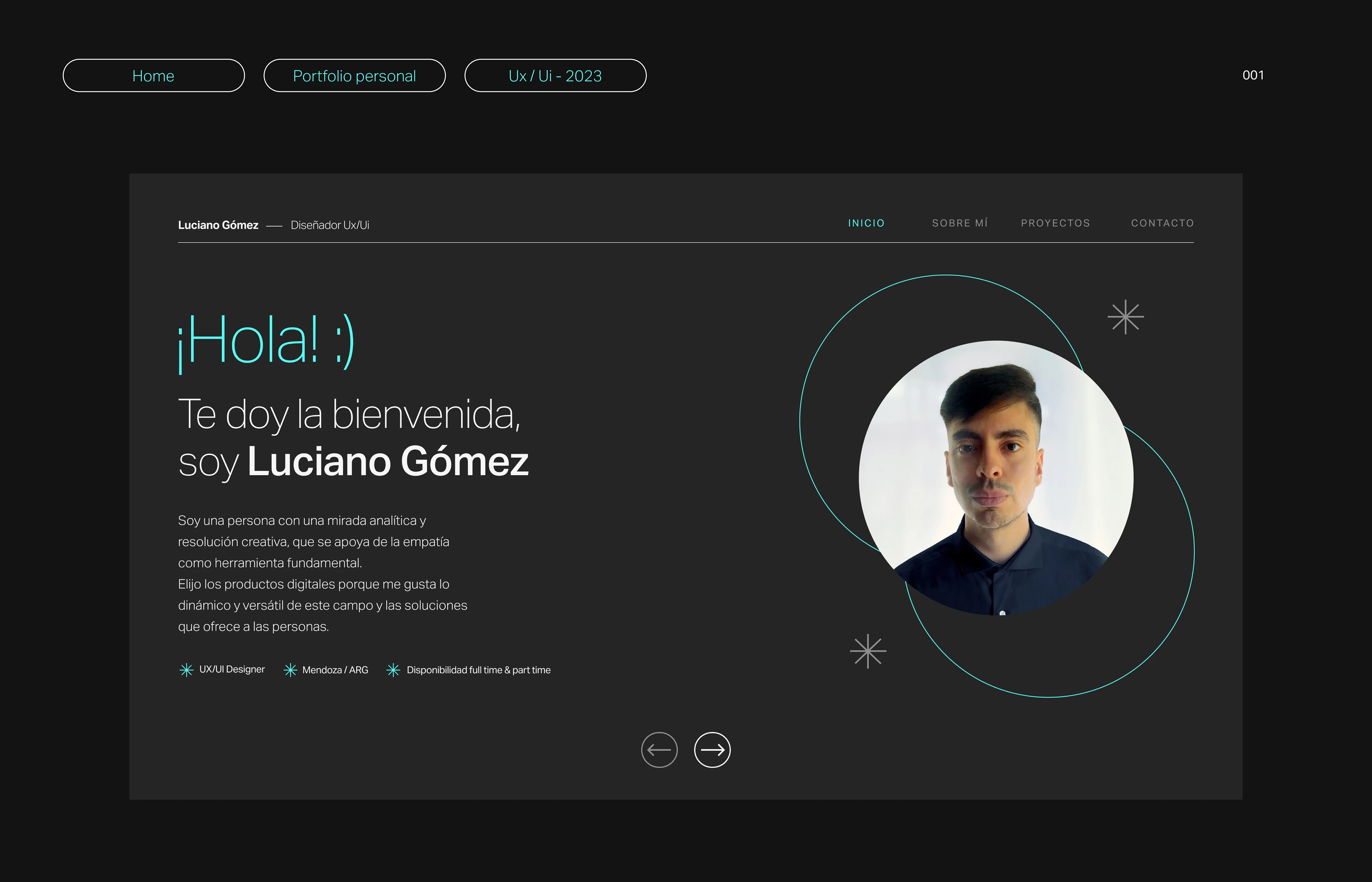
Task: Open the PROYECTOS nav link
Action: (1055, 223)
